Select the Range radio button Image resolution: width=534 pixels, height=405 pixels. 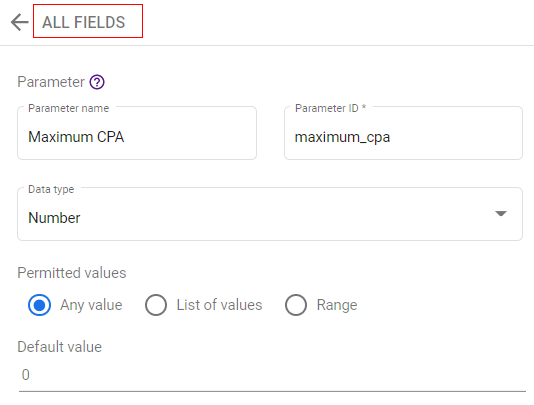tap(296, 305)
